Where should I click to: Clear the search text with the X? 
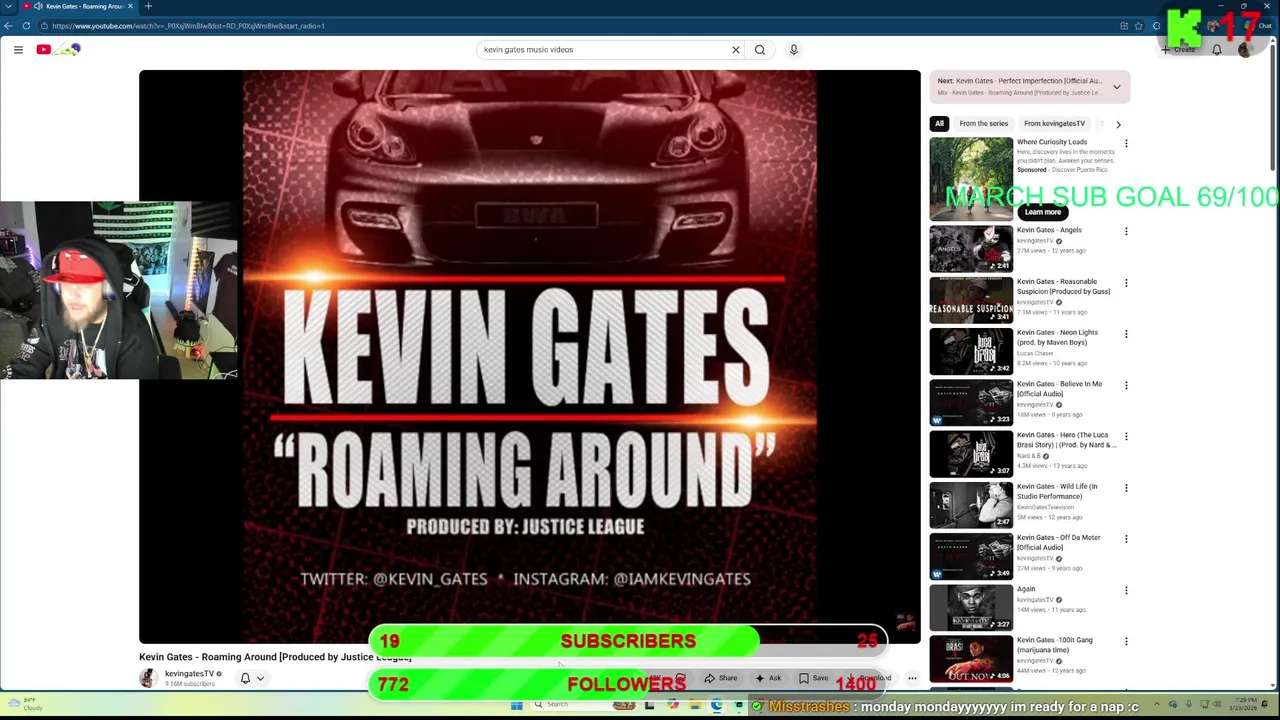tap(736, 49)
